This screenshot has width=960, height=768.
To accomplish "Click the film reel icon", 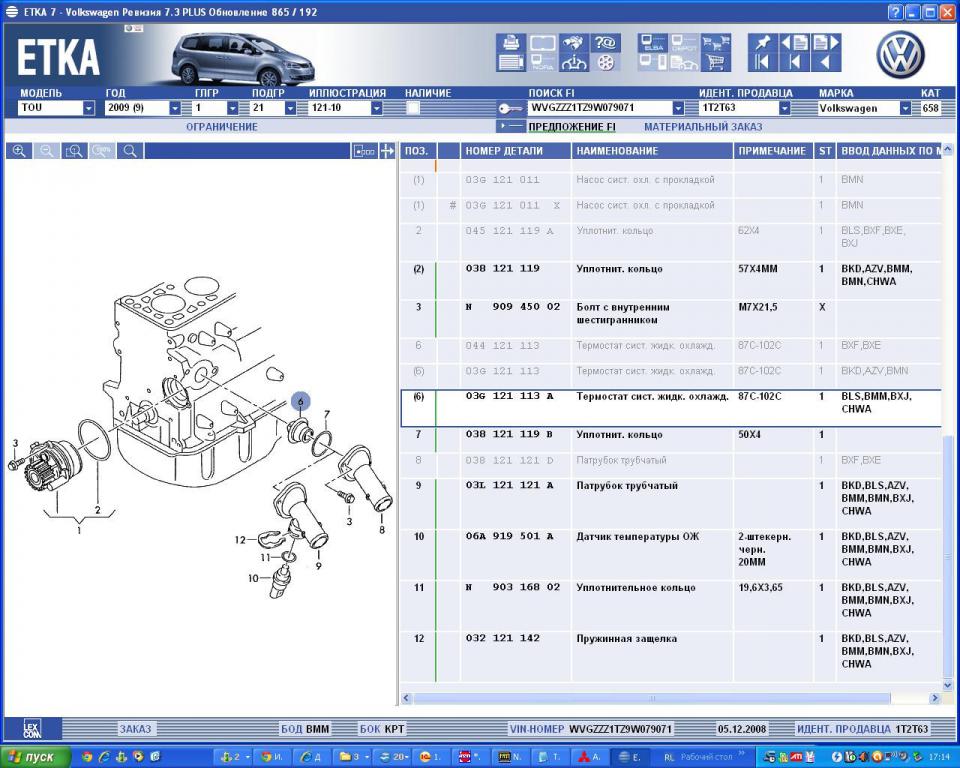I will click(606, 62).
